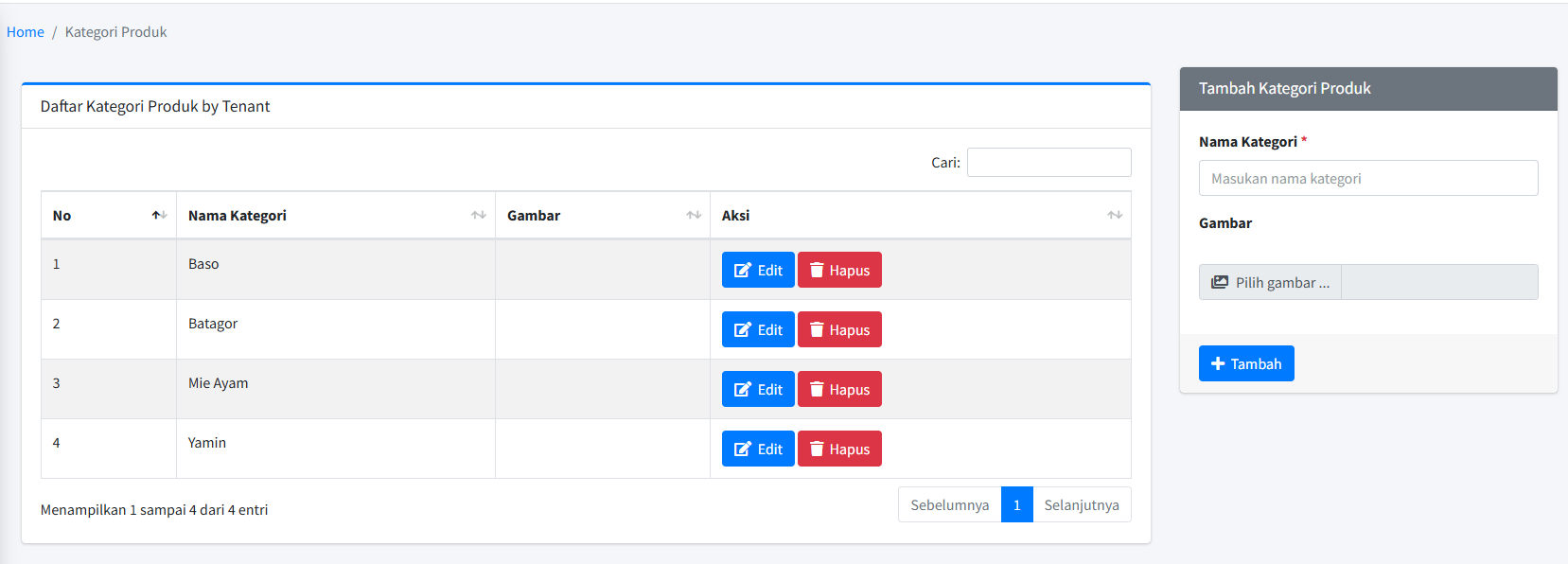Edit the Batagor category
This screenshot has width=1568, height=564.
pyautogui.click(x=758, y=329)
